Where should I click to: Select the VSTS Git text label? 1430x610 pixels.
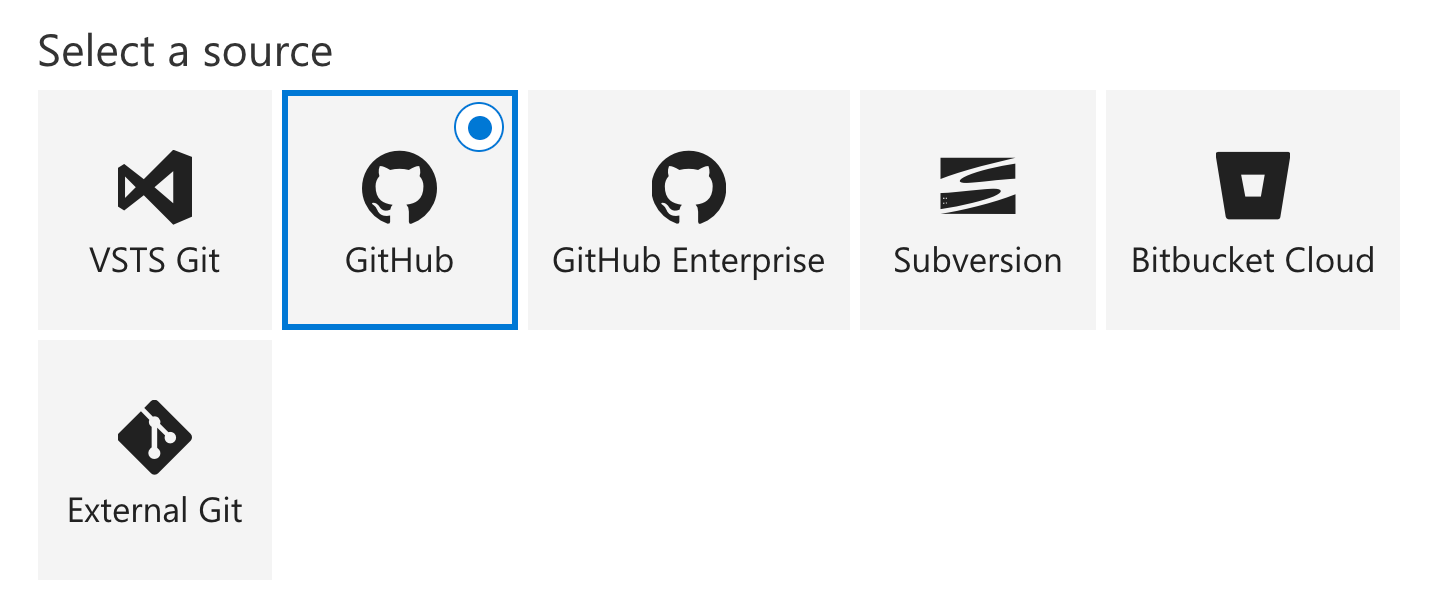pyautogui.click(x=154, y=261)
